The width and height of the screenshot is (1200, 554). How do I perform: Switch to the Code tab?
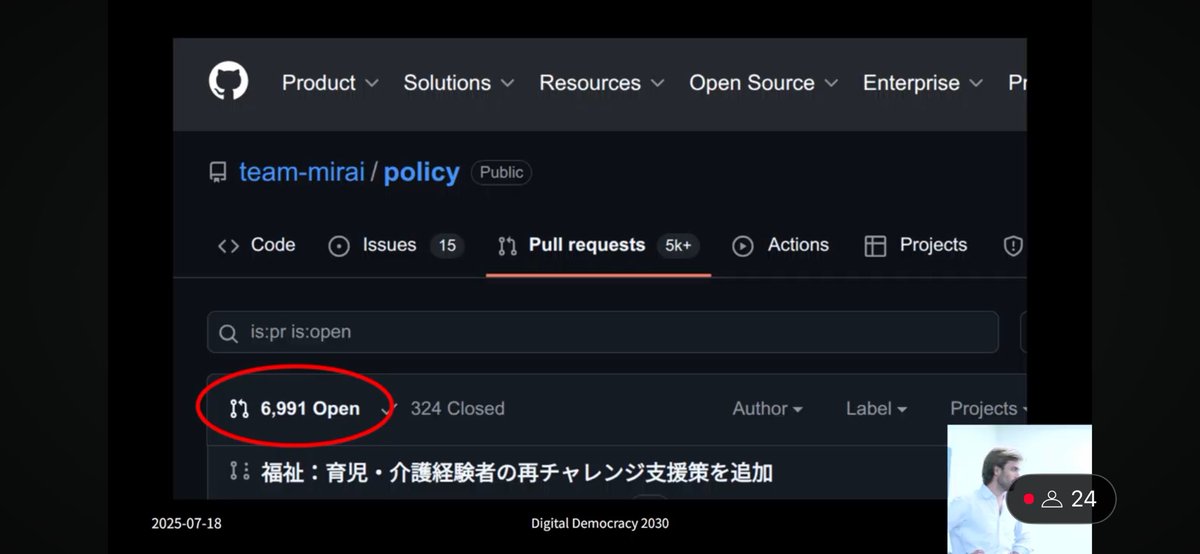point(256,245)
